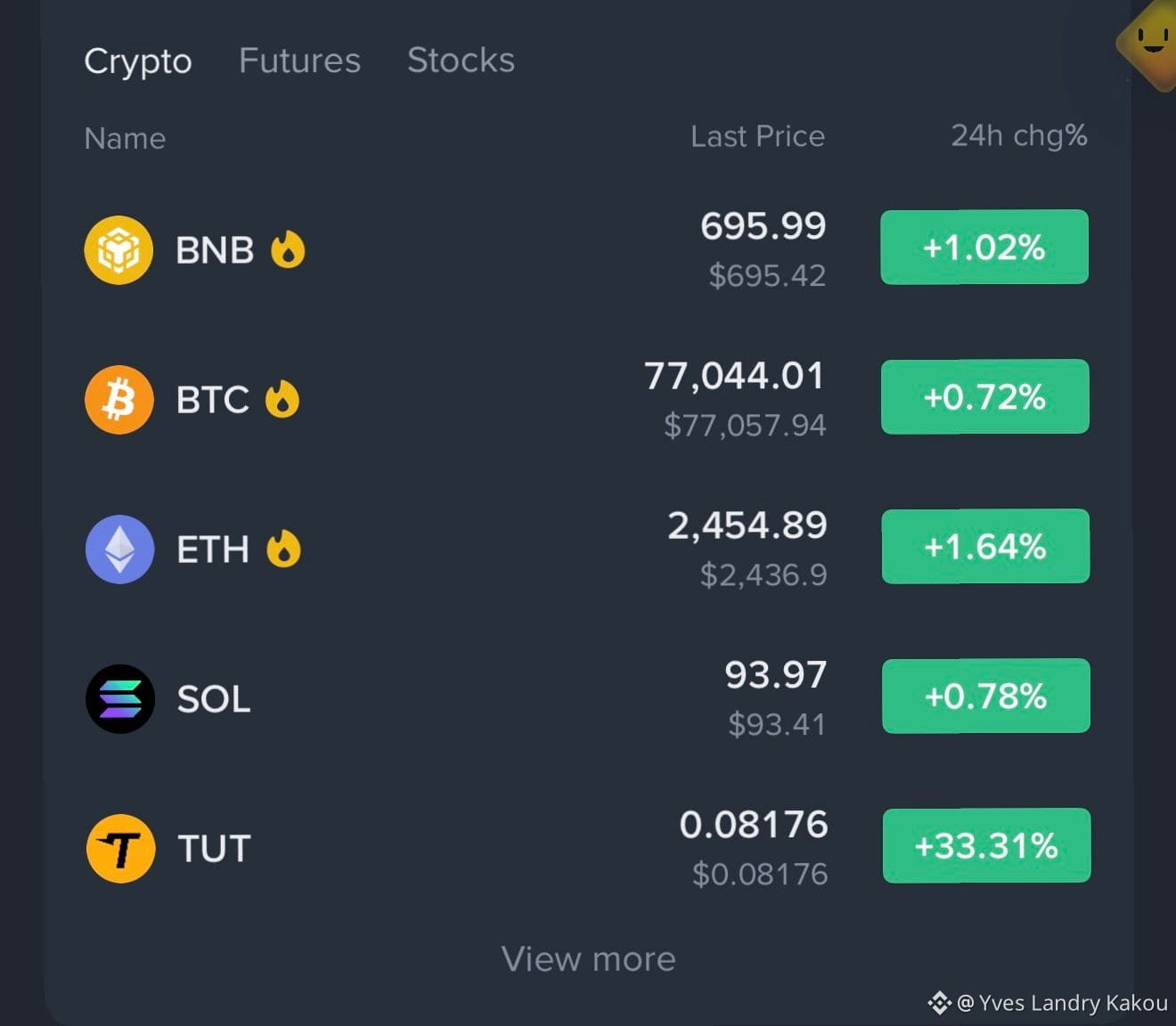Image resolution: width=1176 pixels, height=1026 pixels.
Task: Switch to the Futures tab
Action: [x=299, y=61]
